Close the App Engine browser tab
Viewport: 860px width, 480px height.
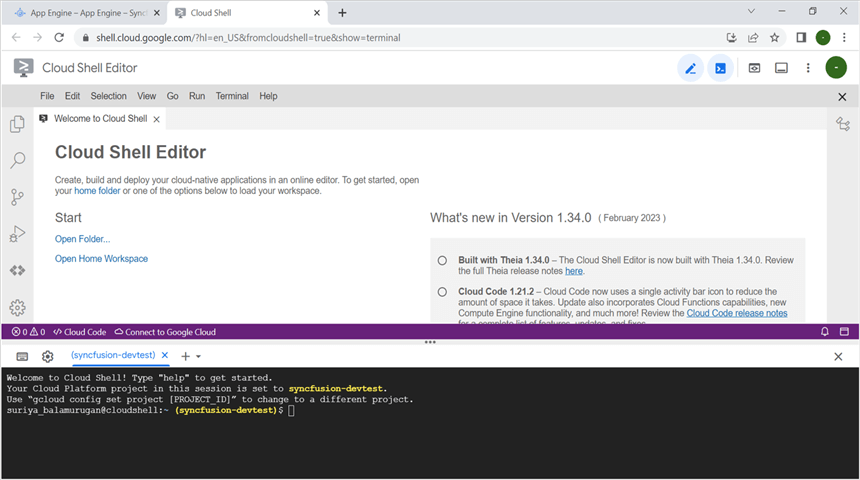pos(156,13)
